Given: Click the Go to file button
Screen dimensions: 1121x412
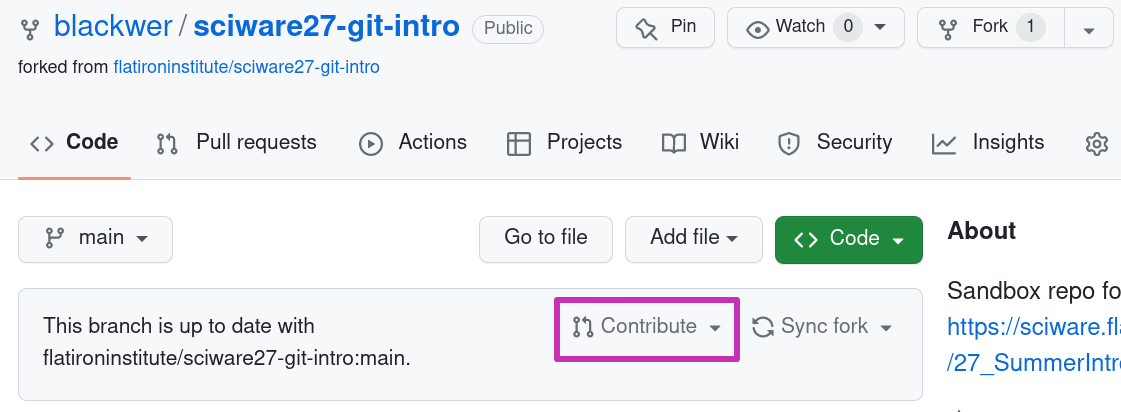Looking at the screenshot, I should 545,239.
